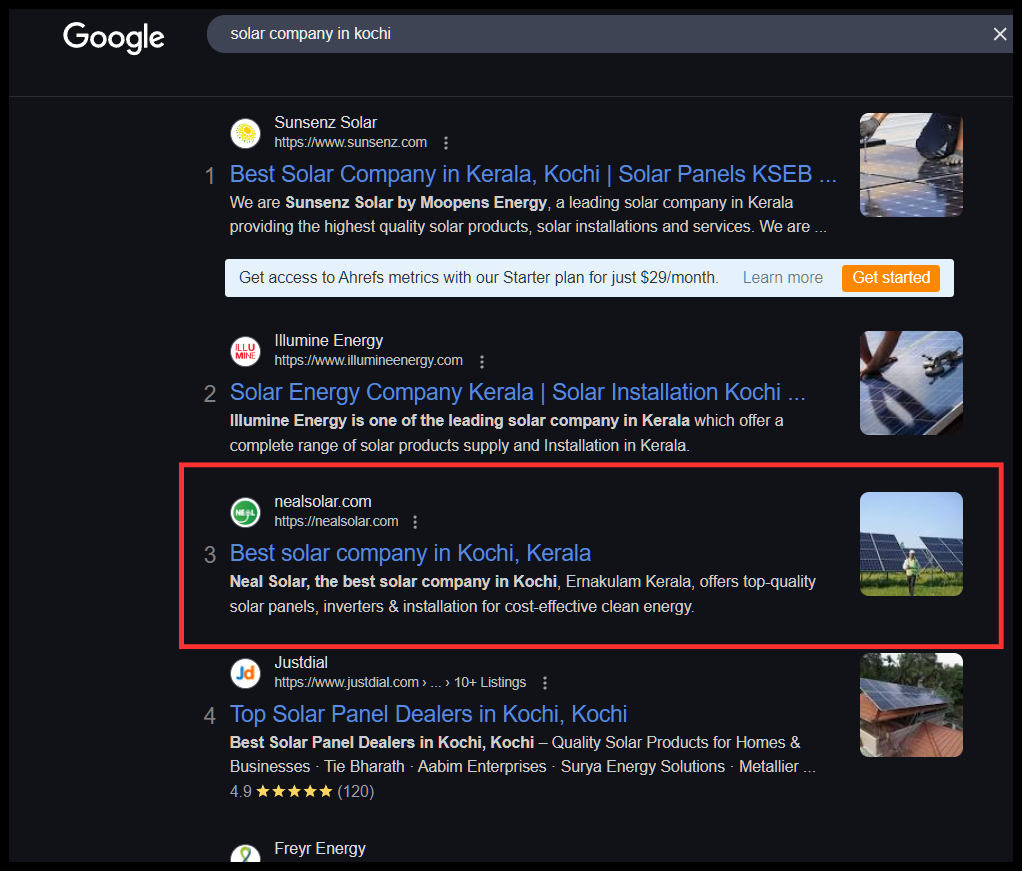Screen dimensions: 1022x871
Task: Open 'Top Solar Panel Dealers in Kochi' result
Action: 428,715
